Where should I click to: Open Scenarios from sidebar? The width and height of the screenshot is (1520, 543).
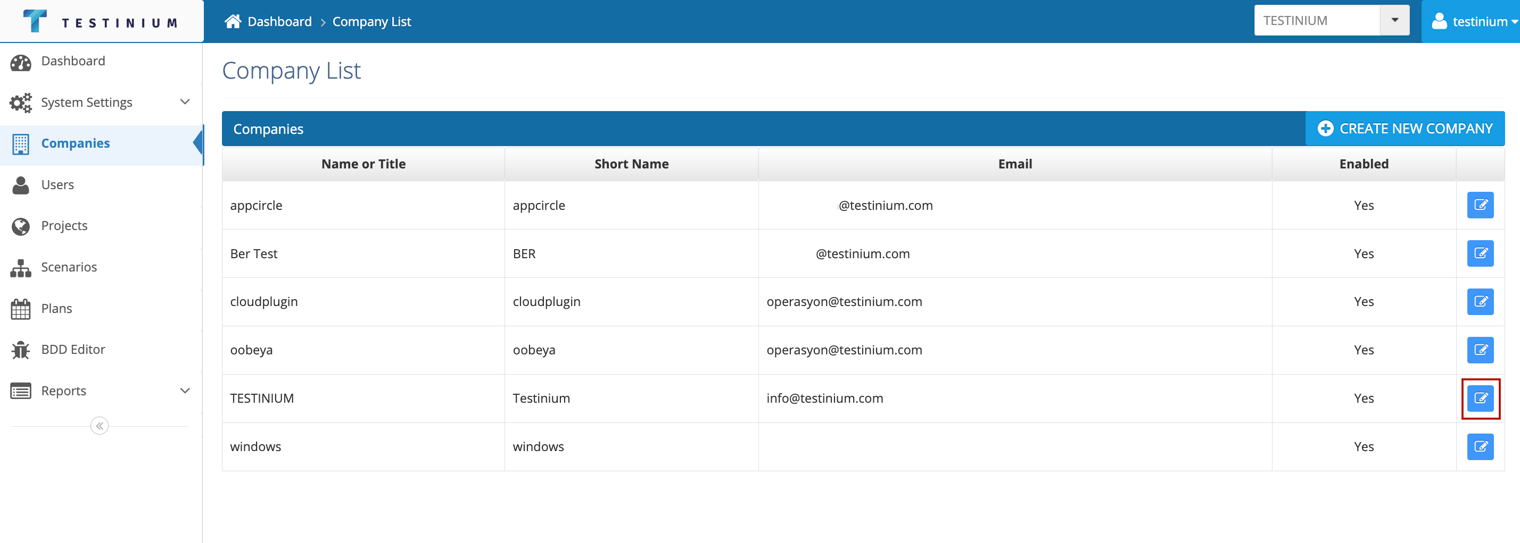click(x=102, y=267)
